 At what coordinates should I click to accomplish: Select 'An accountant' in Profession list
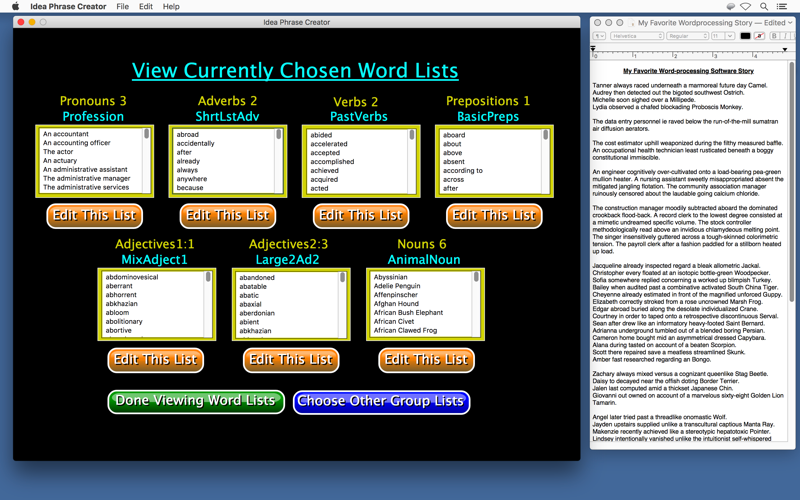pyautogui.click(x=66, y=134)
